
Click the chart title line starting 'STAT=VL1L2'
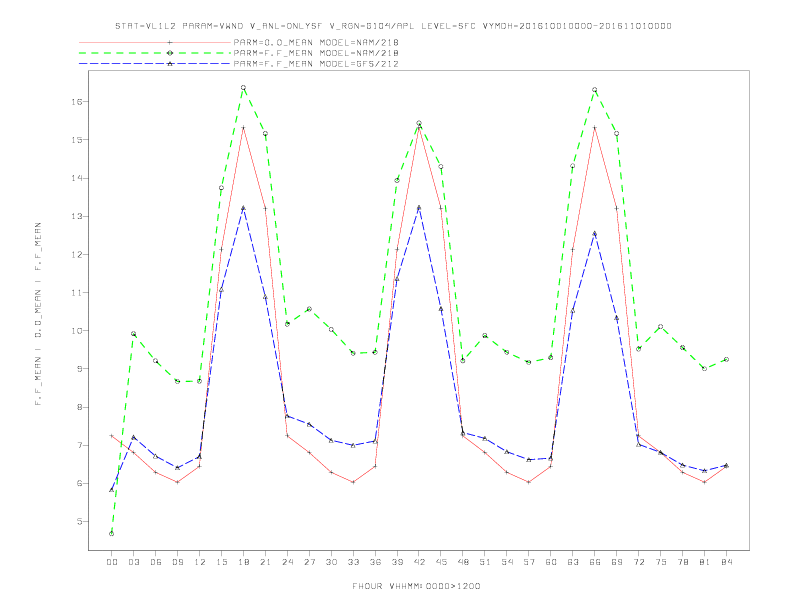(393, 26)
